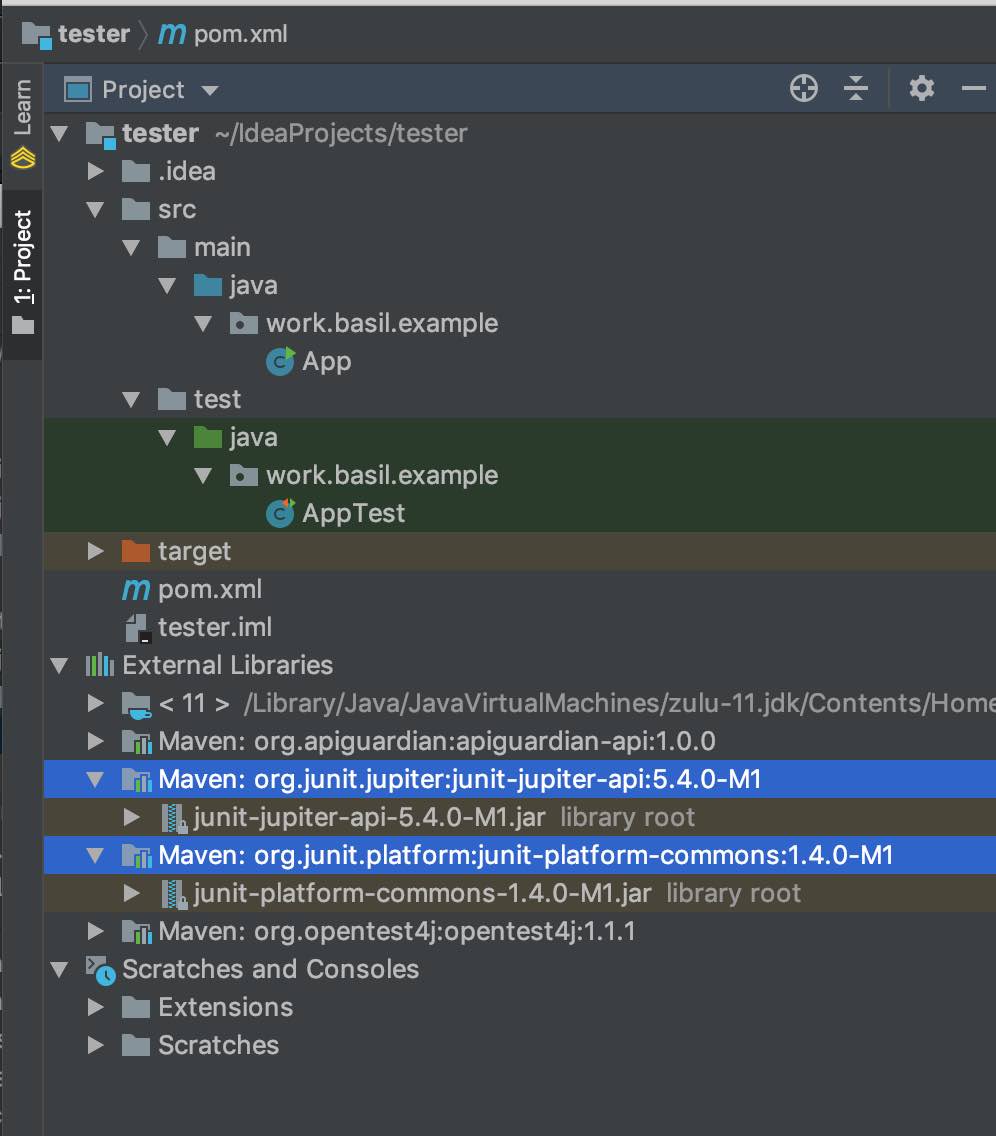
Task: Open the Project tool window settings gear
Action: [x=921, y=89]
